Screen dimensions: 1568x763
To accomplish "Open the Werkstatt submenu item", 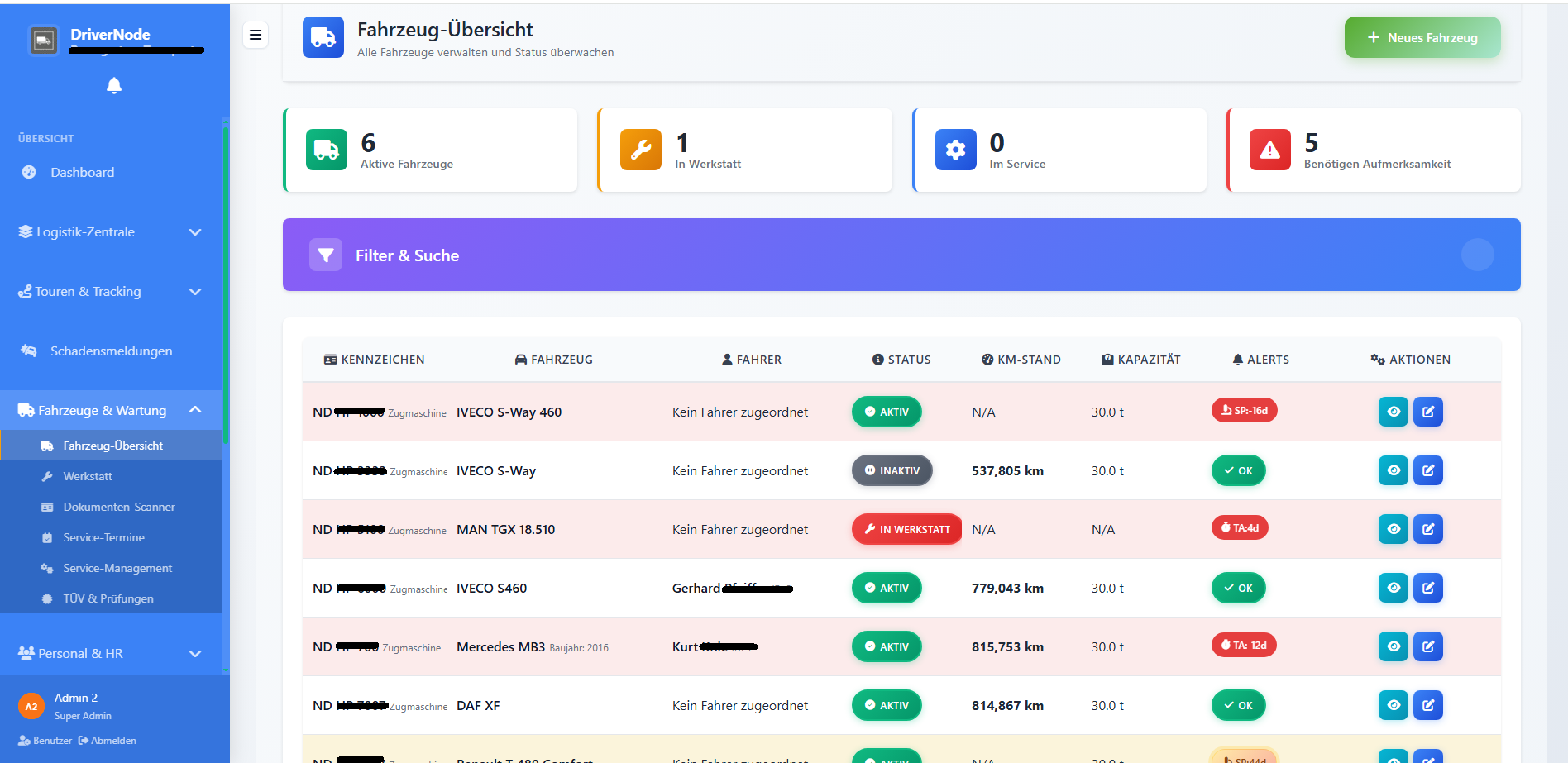I will (x=111, y=476).
